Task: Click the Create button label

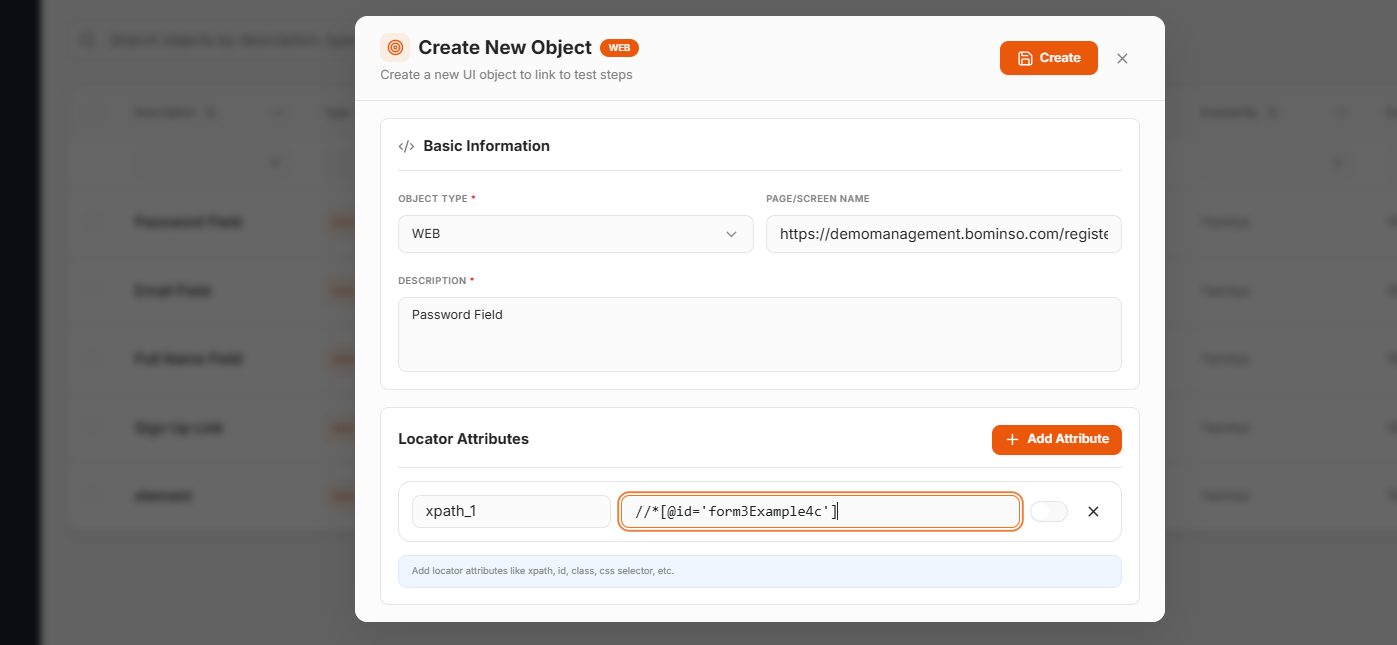Action: (x=1060, y=58)
